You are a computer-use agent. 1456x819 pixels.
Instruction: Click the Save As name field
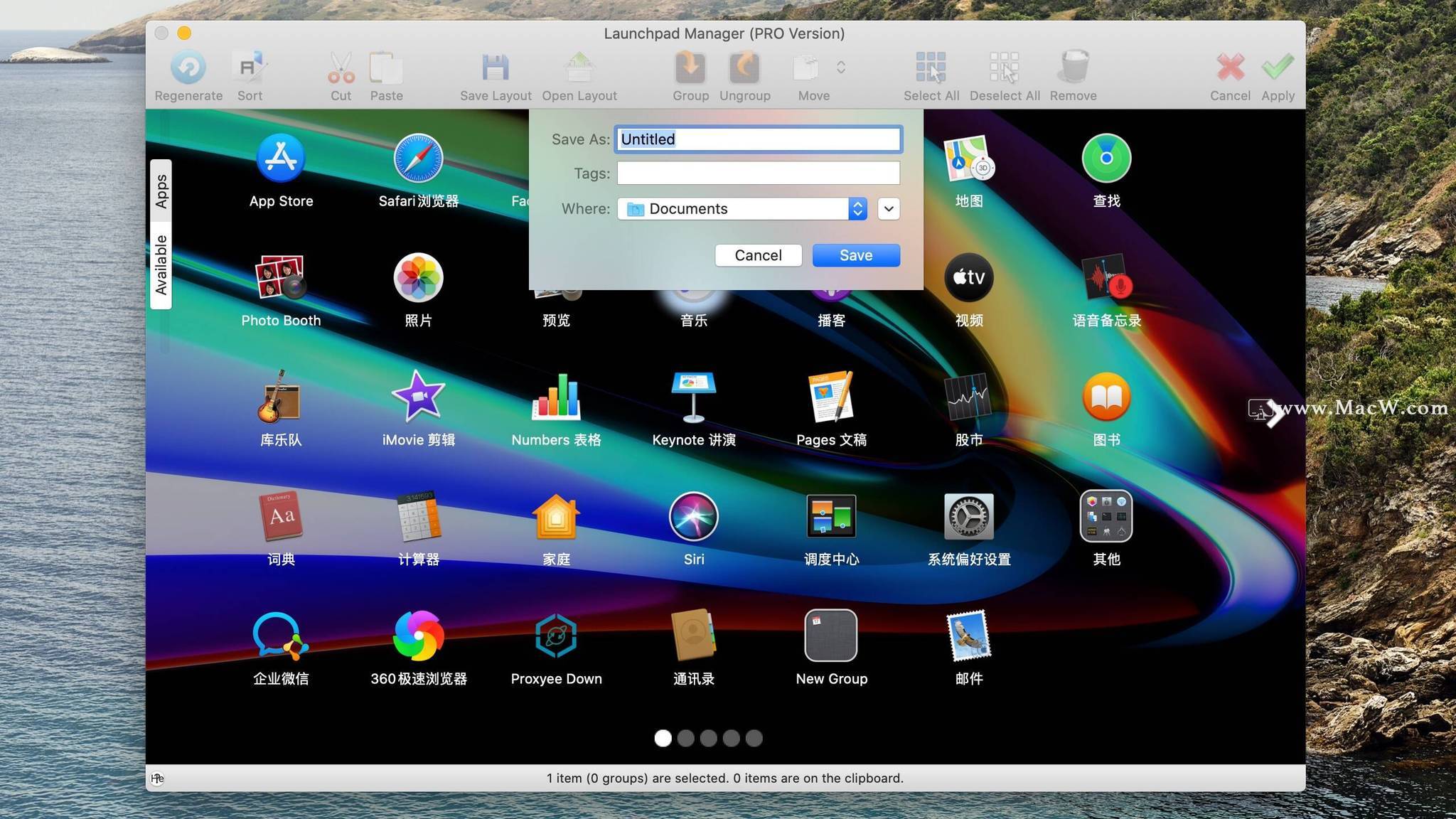759,139
